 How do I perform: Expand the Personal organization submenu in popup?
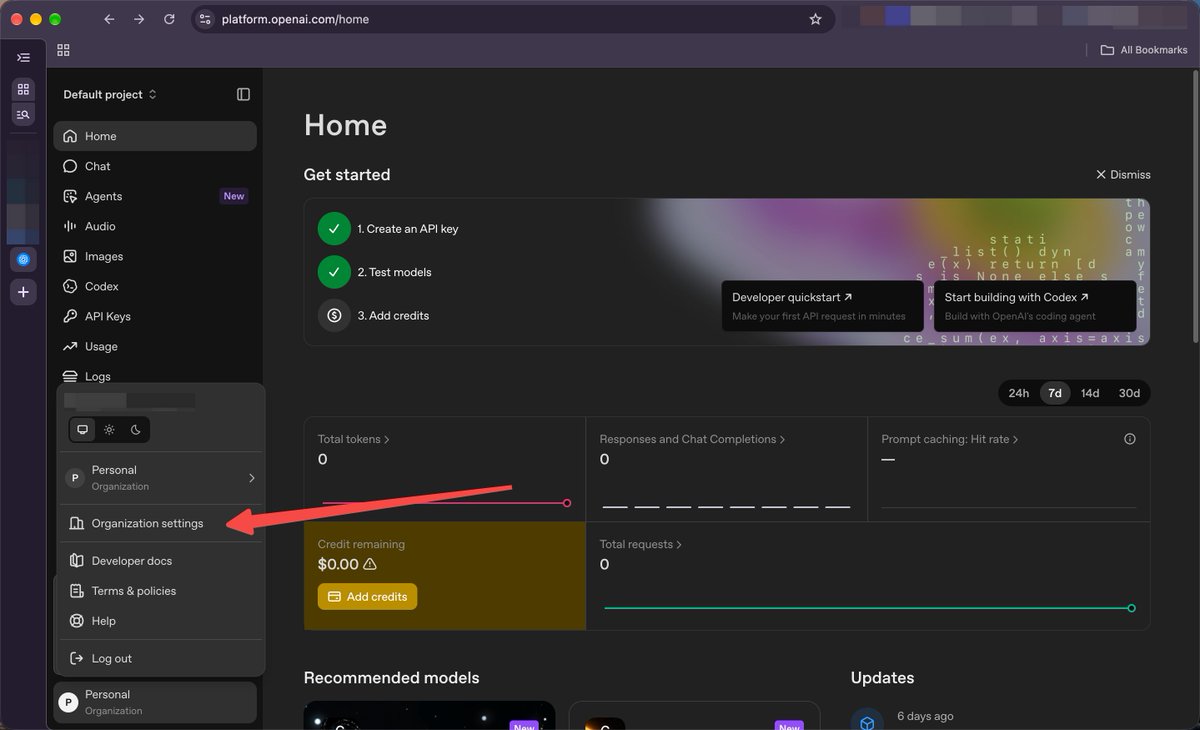point(160,478)
